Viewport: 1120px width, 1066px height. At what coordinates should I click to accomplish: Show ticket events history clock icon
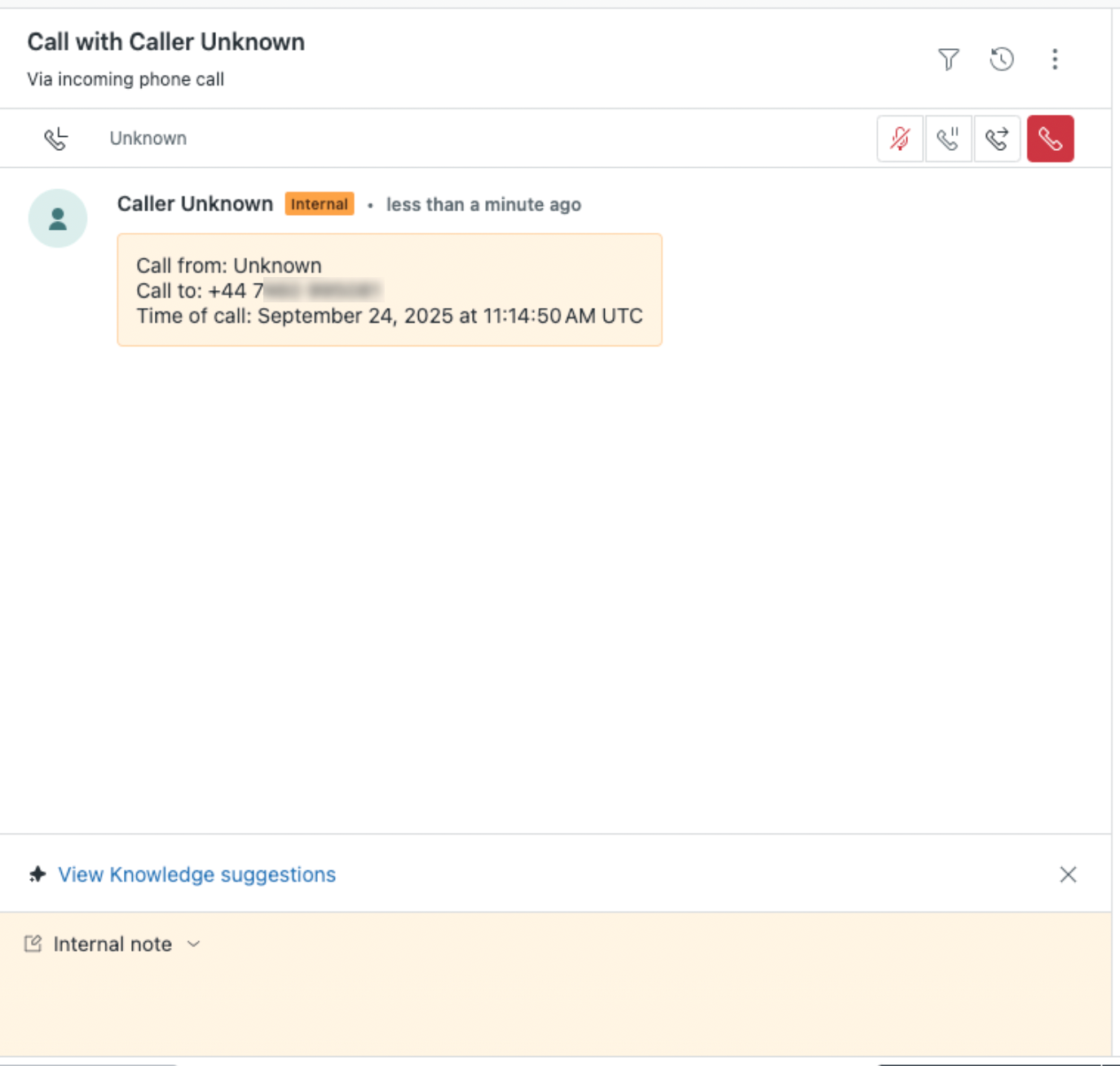(1002, 59)
